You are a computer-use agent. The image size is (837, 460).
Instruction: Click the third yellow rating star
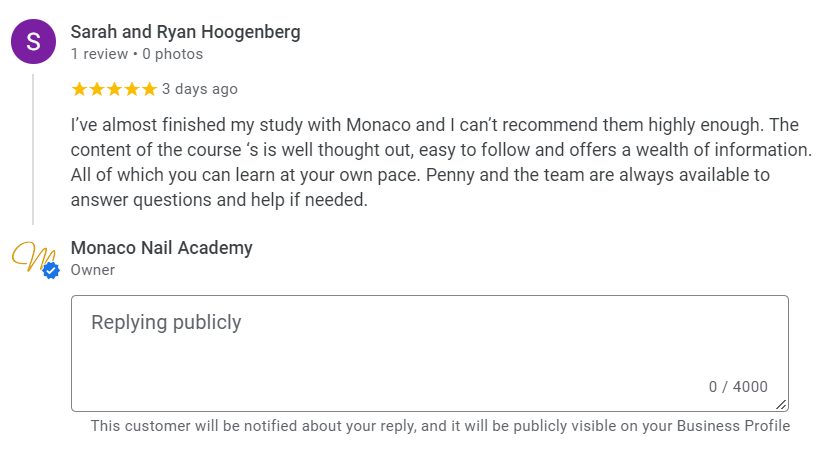[114, 89]
